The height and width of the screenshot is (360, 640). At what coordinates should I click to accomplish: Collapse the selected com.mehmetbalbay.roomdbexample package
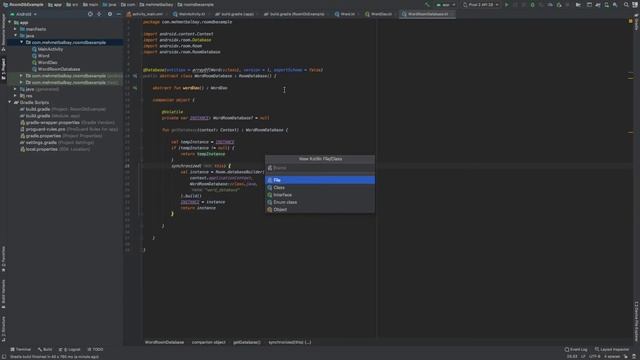(22, 42)
